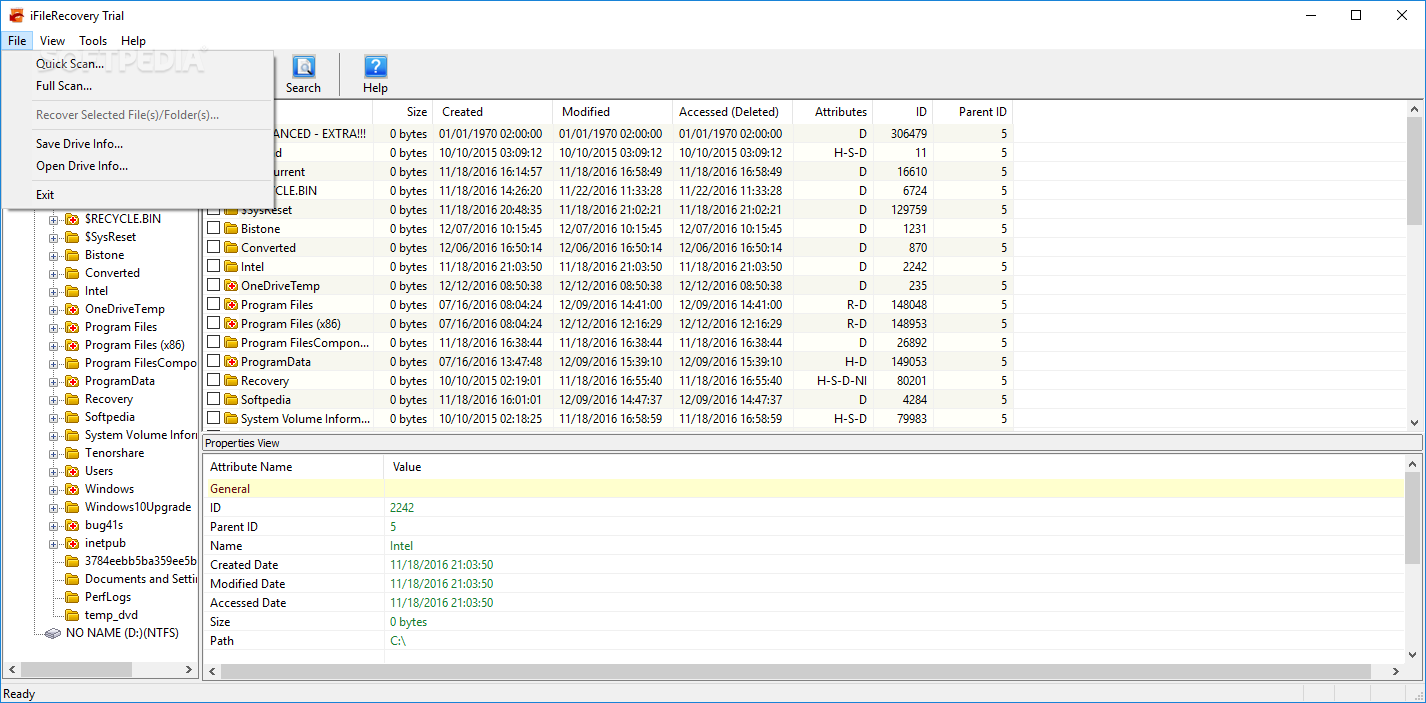Check the Program Files row checkbox
1426x703 pixels.
(213, 305)
